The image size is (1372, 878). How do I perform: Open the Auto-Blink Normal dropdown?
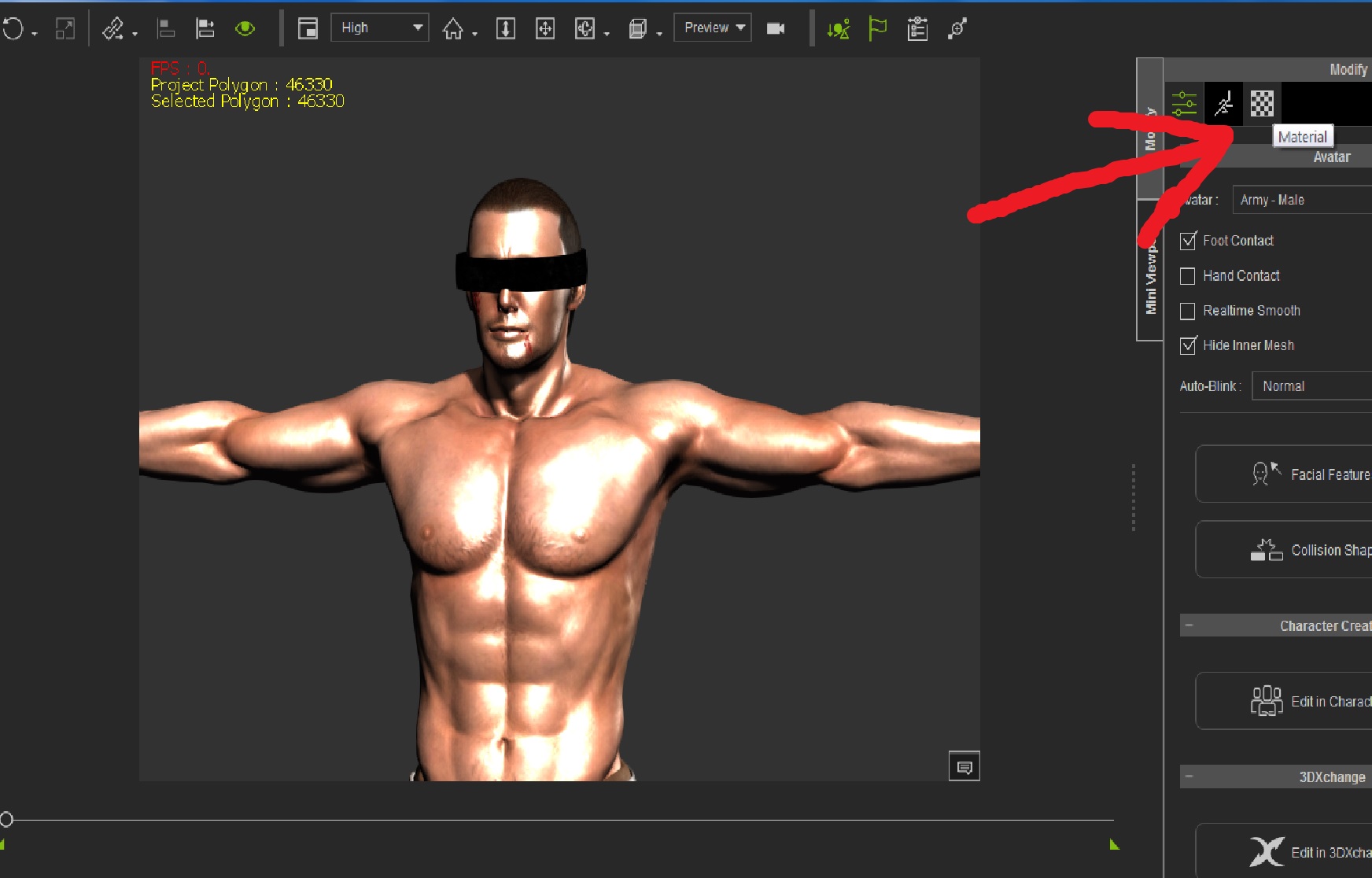point(1311,386)
